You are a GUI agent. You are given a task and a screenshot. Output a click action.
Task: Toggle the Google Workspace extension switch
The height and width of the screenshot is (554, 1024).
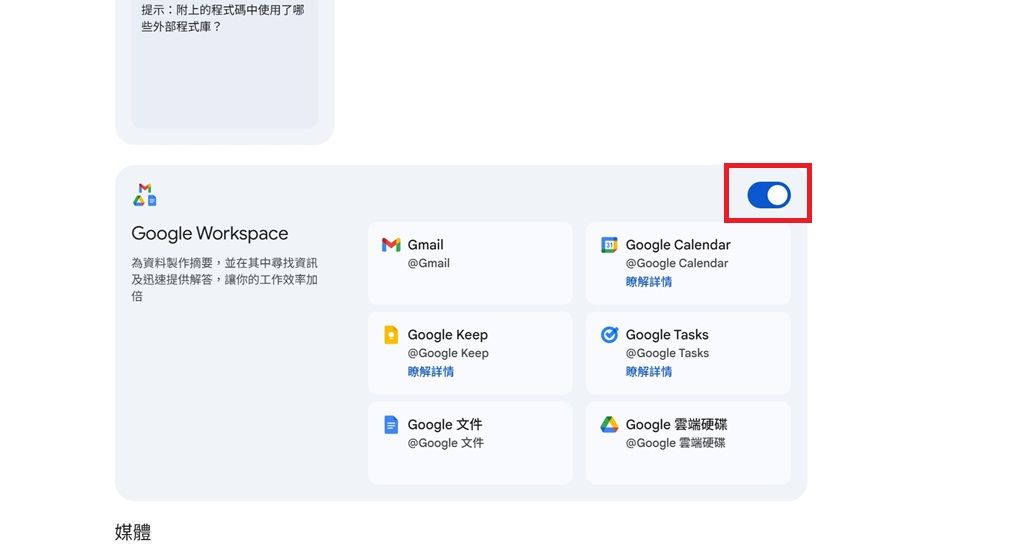pyautogui.click(x=769, y=195)
